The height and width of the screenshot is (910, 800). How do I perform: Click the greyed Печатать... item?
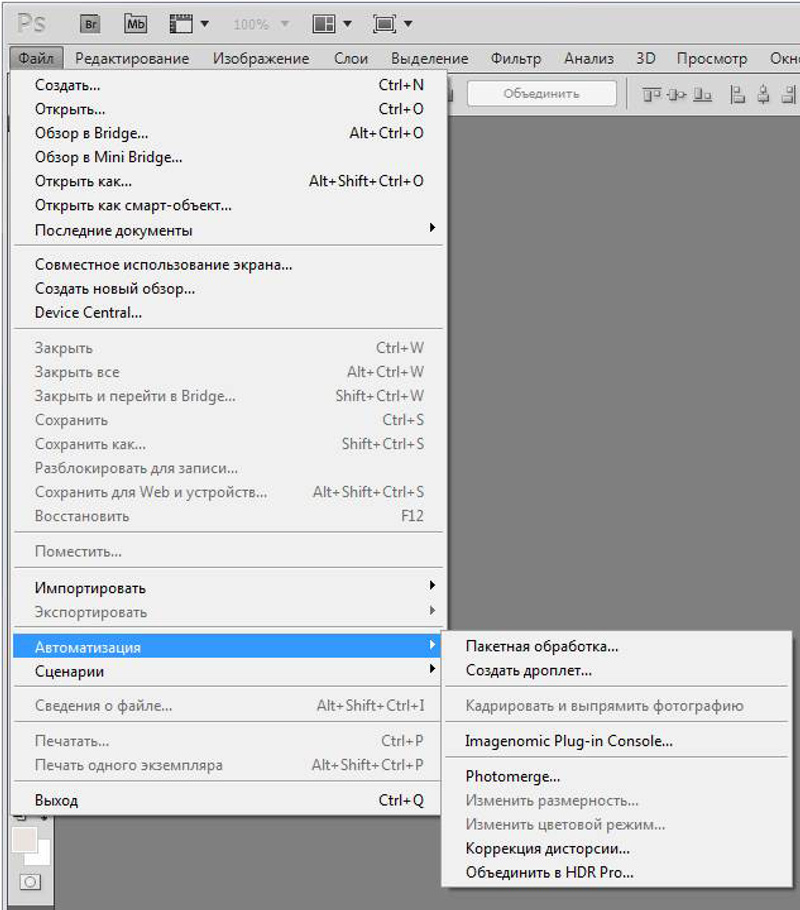[x=227, y=741]
